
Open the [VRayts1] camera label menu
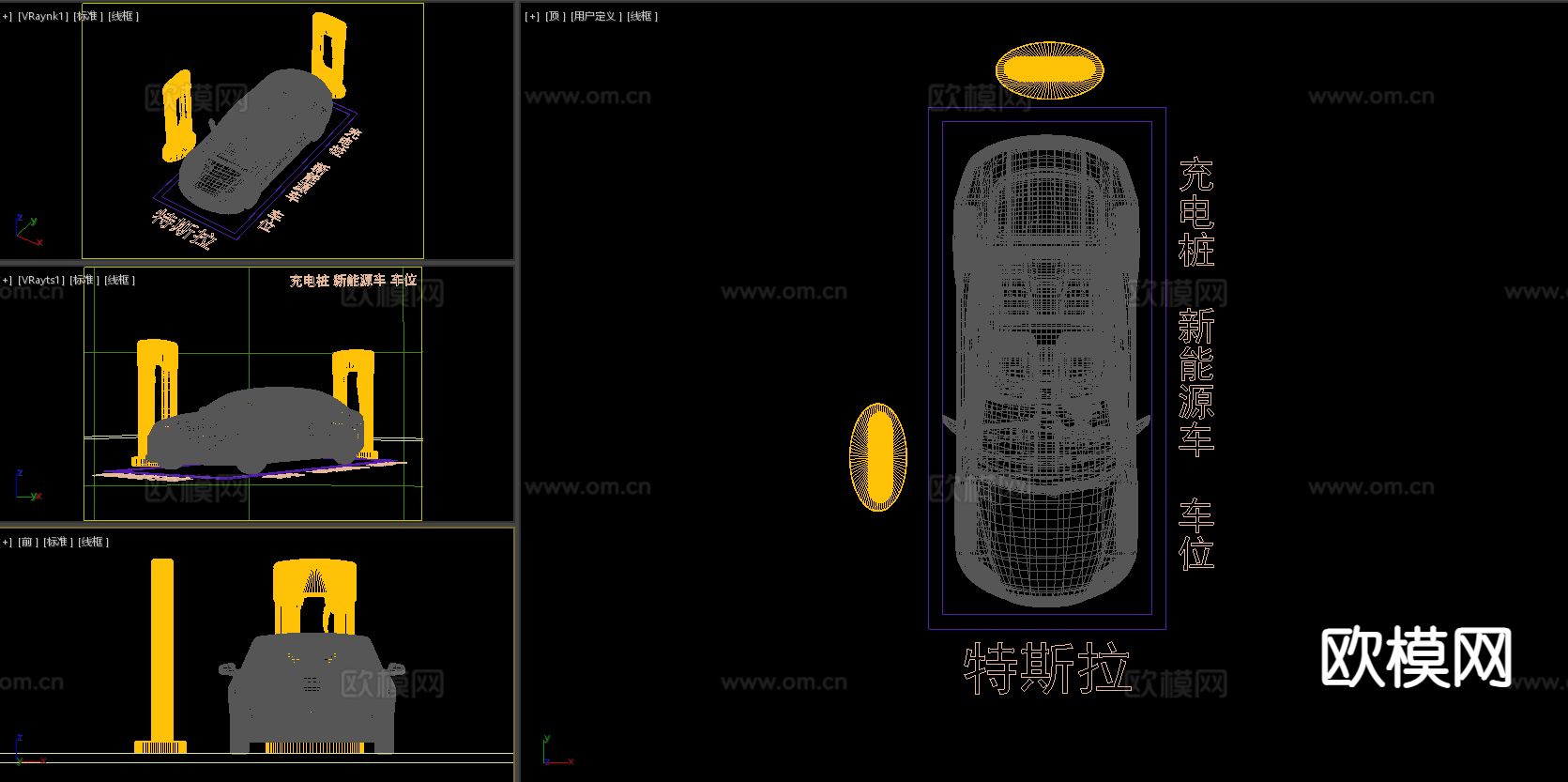click(41, 280)
